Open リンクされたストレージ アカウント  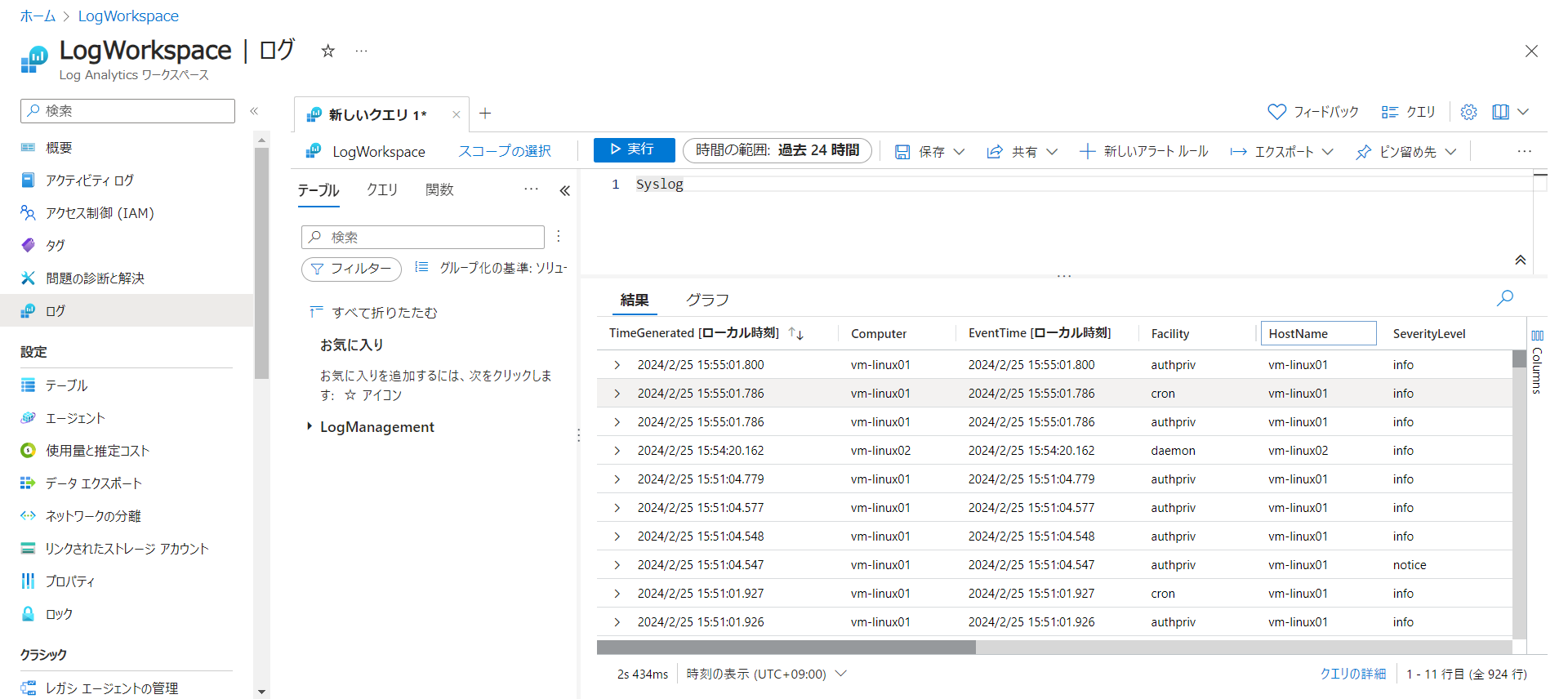(x=127, y=549)
